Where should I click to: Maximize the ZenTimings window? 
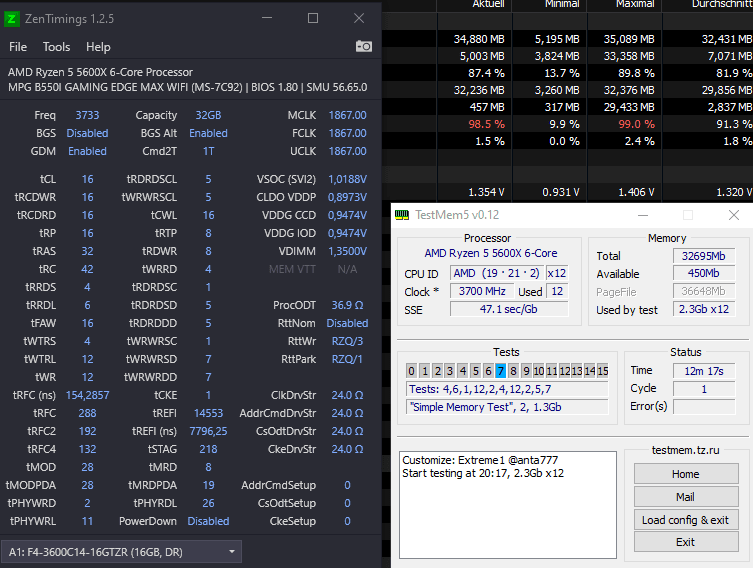click(313, 18)
